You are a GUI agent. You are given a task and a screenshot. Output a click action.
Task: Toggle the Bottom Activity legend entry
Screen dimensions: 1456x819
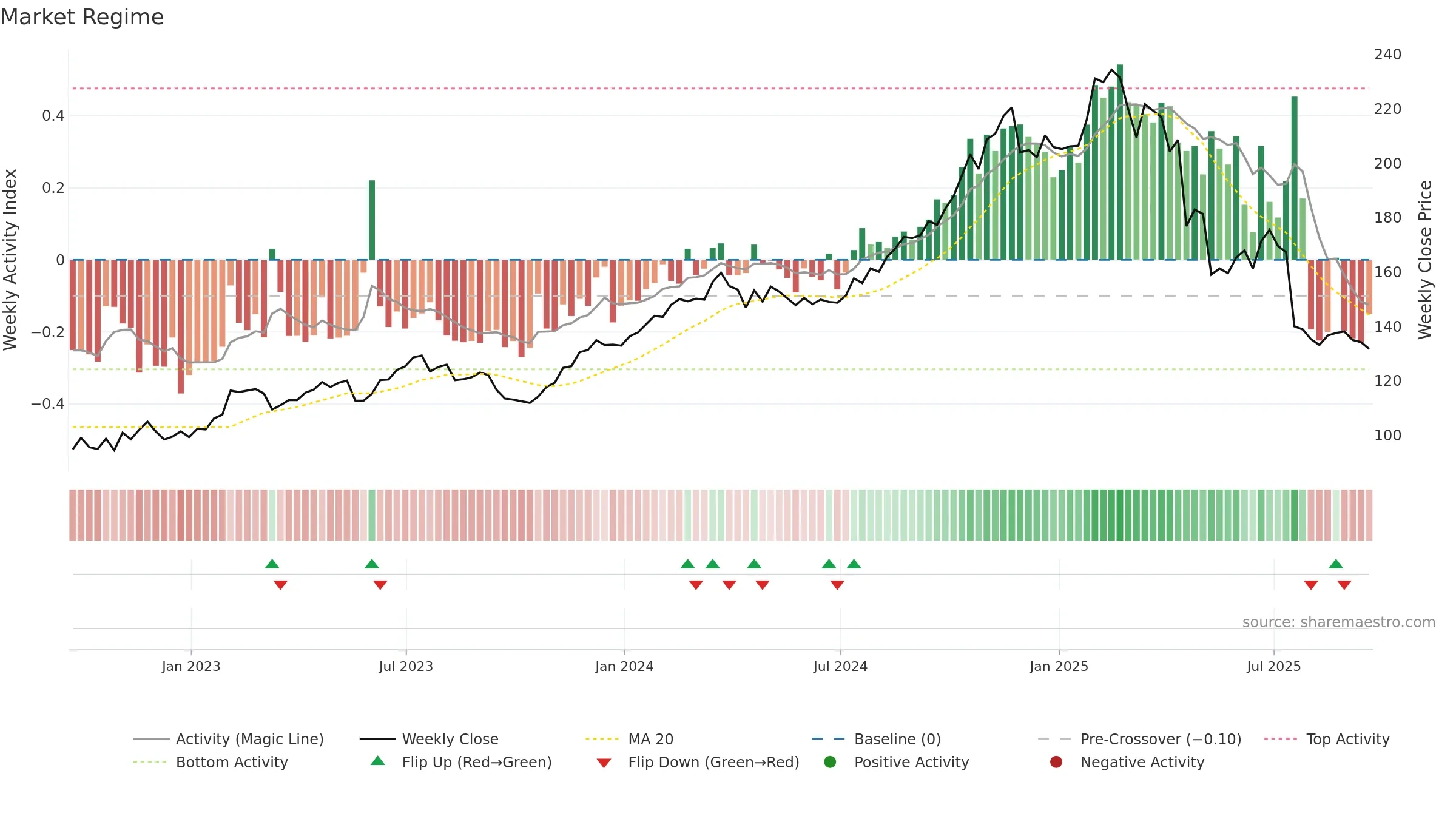pyautogui.click(x=211, y=762)
